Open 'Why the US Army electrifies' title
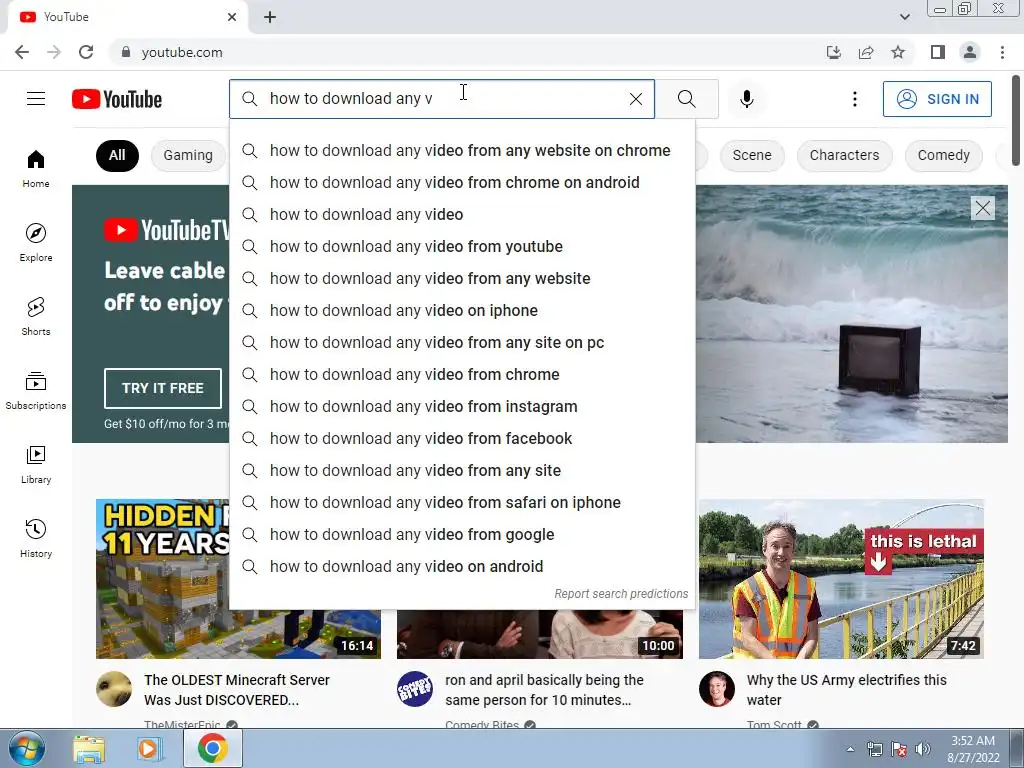1024x768 pixels. 846,690
